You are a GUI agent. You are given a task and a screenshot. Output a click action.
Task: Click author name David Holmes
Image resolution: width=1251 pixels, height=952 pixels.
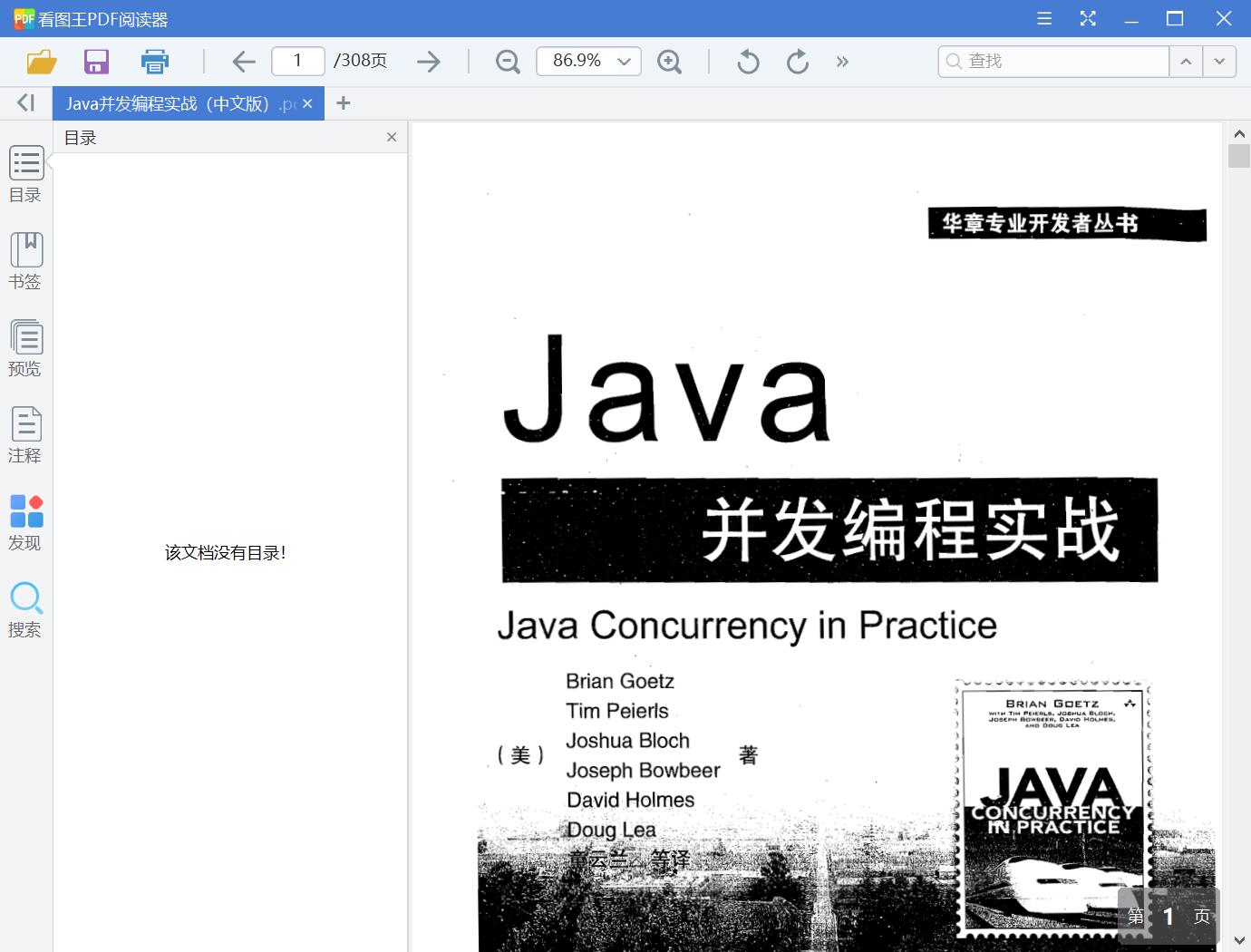(x=631, y=800)
